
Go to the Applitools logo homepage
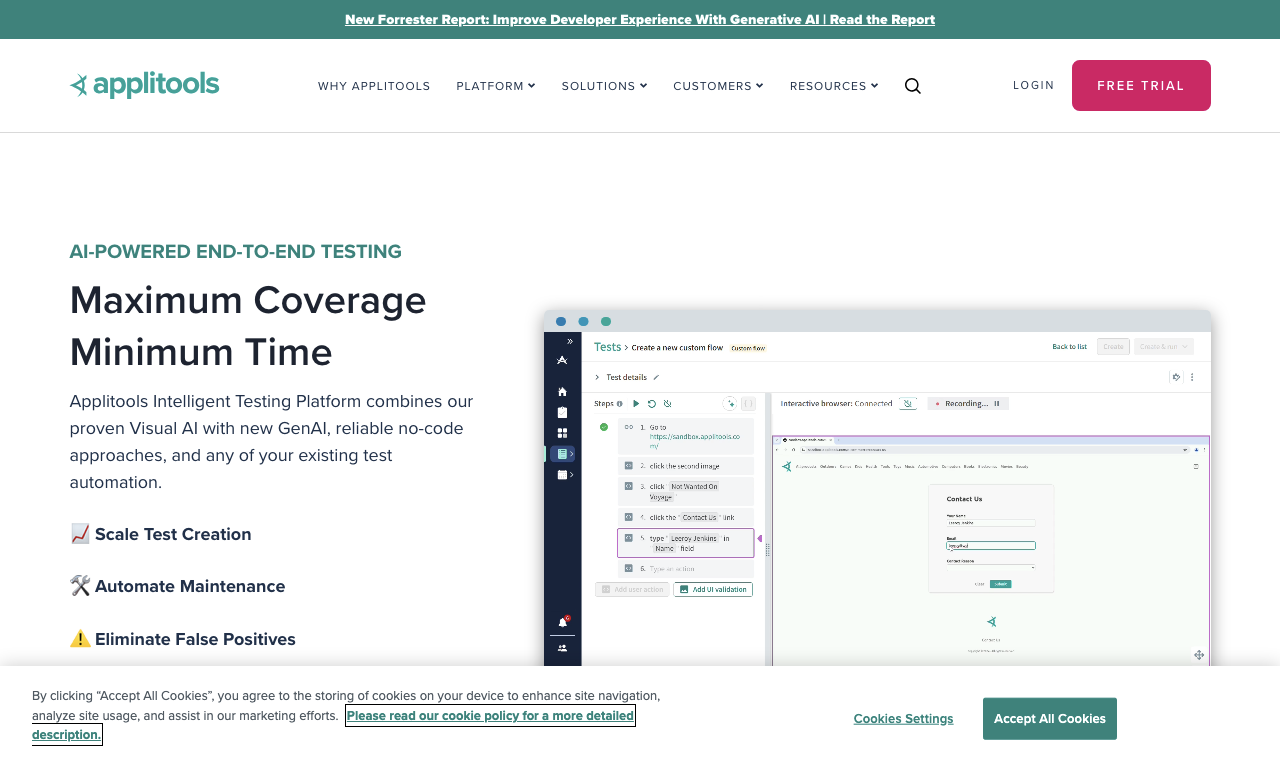coord(144,85)
